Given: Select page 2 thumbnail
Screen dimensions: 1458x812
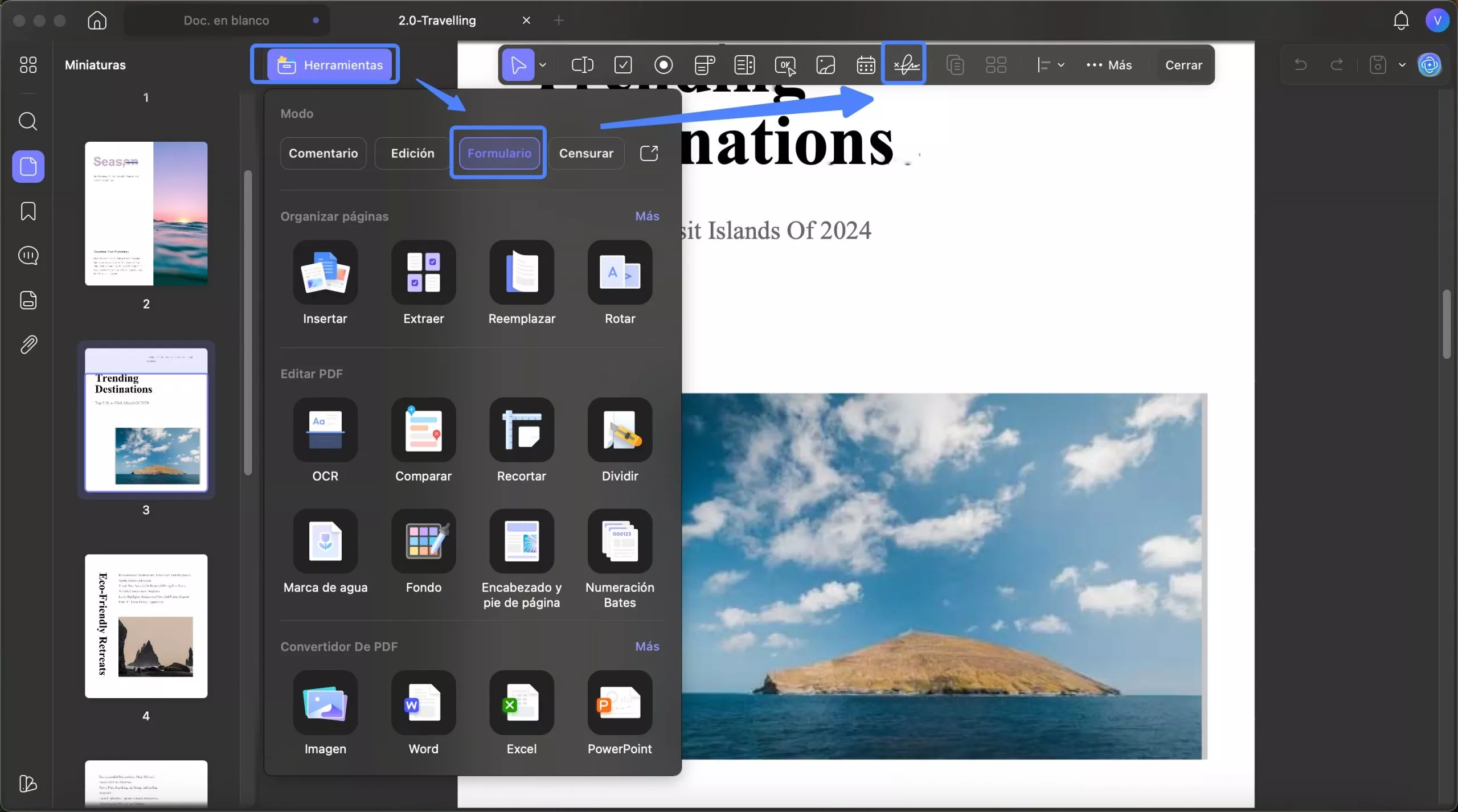Looking at the screenshot, I should [x=146, y=214].
